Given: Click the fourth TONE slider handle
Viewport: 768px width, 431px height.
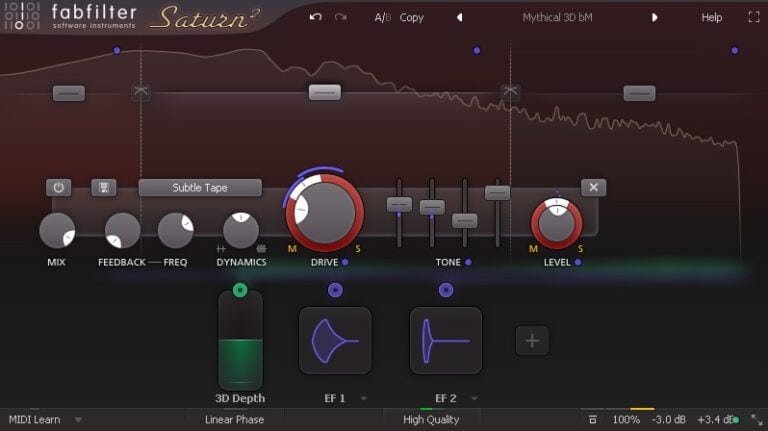Looking at the screenshot, I should pos(497,193).
